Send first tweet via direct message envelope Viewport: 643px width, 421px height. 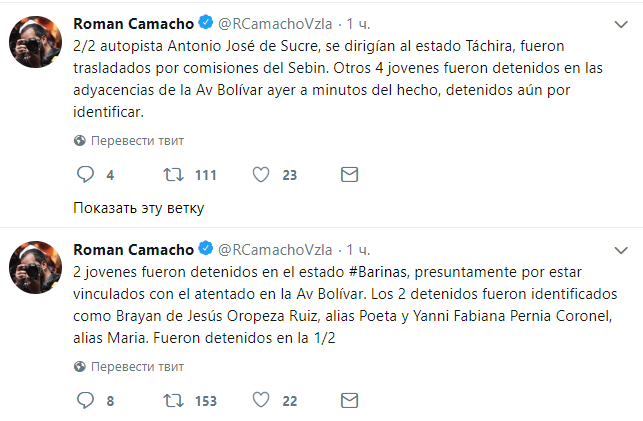tap(349, 175)
